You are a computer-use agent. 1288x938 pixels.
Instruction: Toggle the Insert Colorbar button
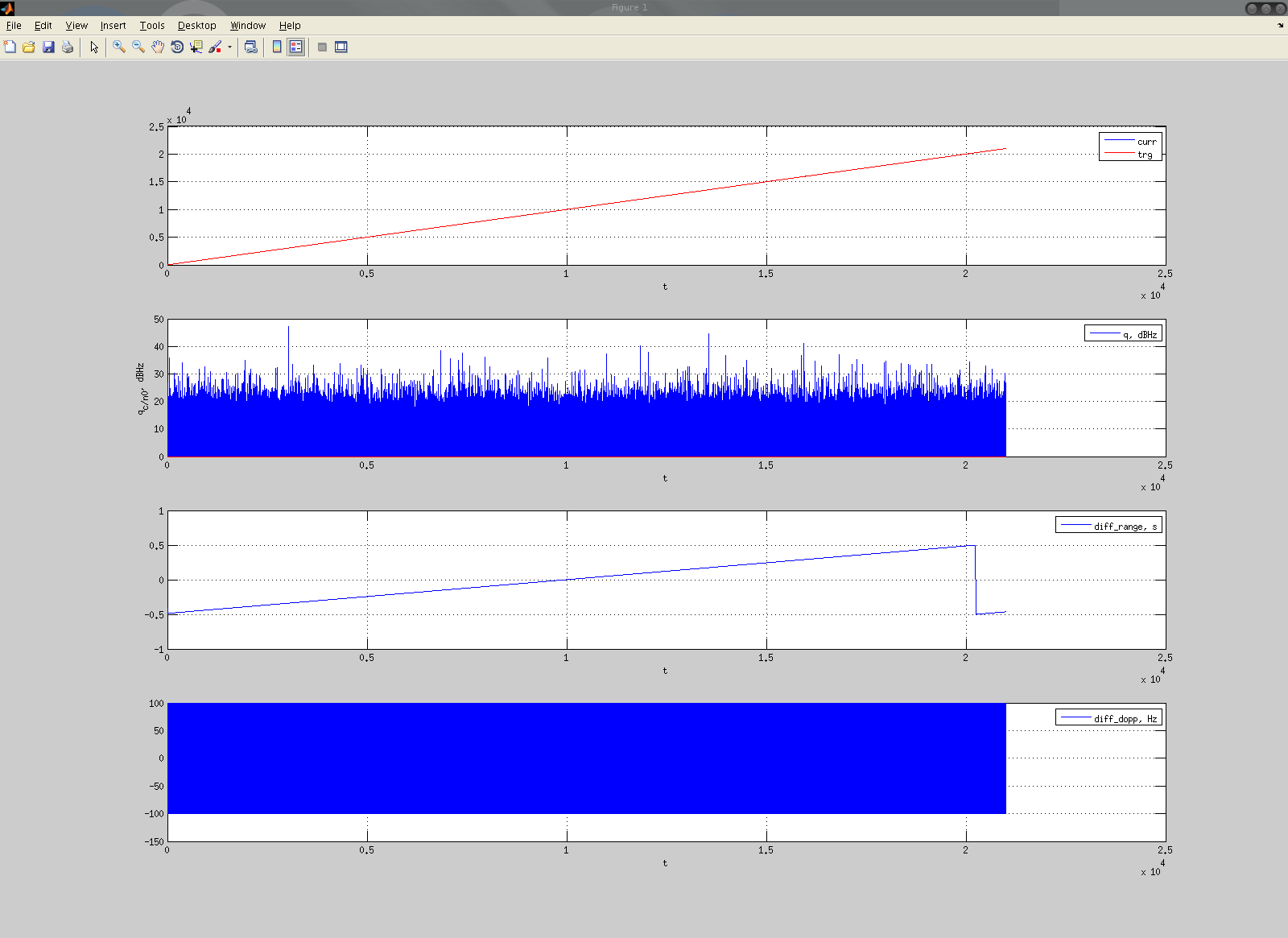point(277,47)
